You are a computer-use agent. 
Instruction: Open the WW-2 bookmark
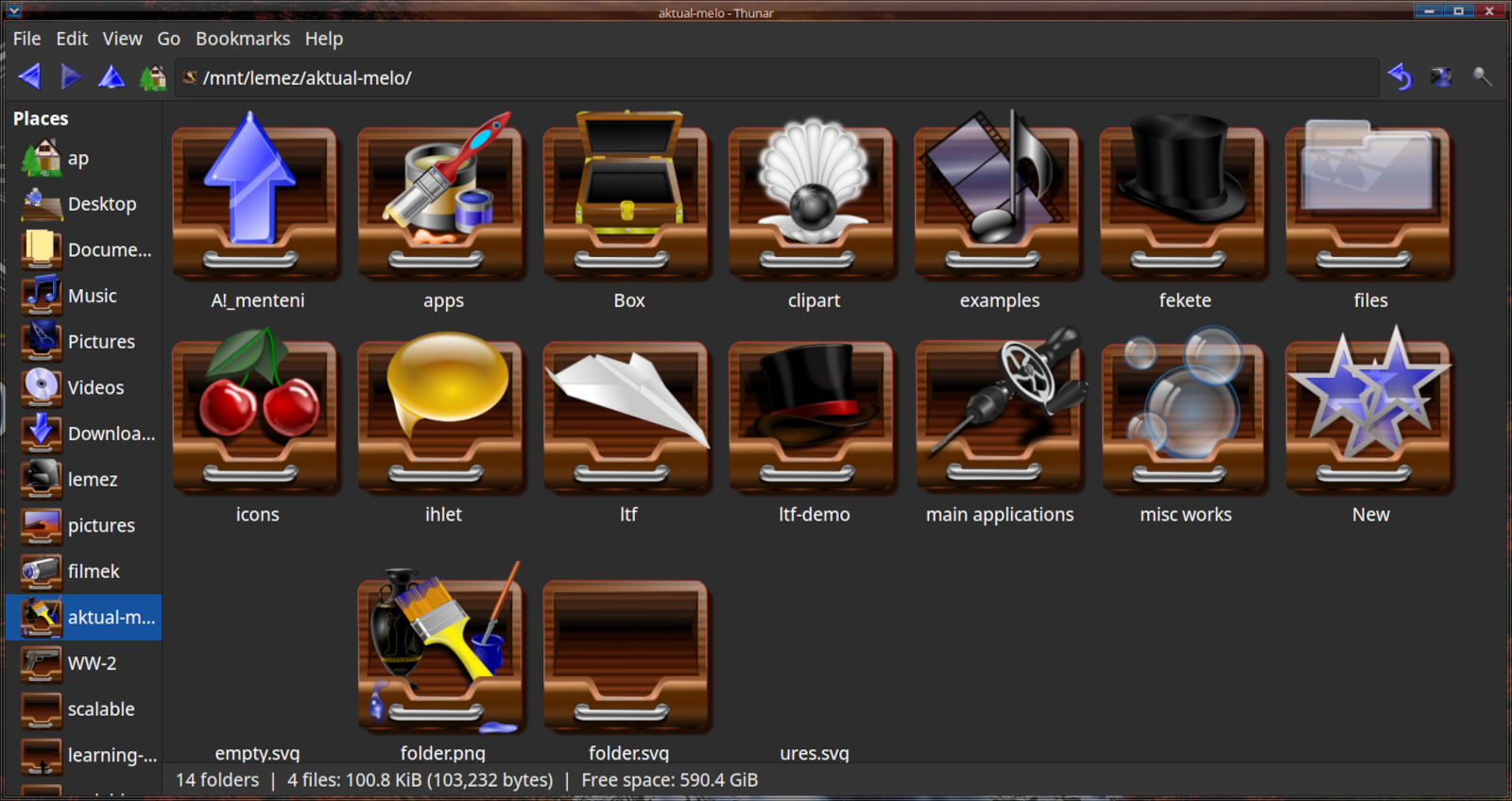83,663
